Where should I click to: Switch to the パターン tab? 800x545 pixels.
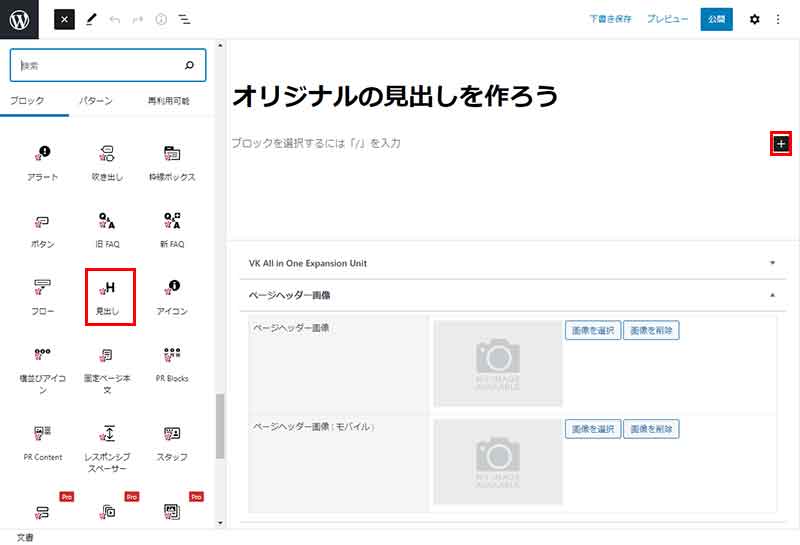tap(95, 101)
